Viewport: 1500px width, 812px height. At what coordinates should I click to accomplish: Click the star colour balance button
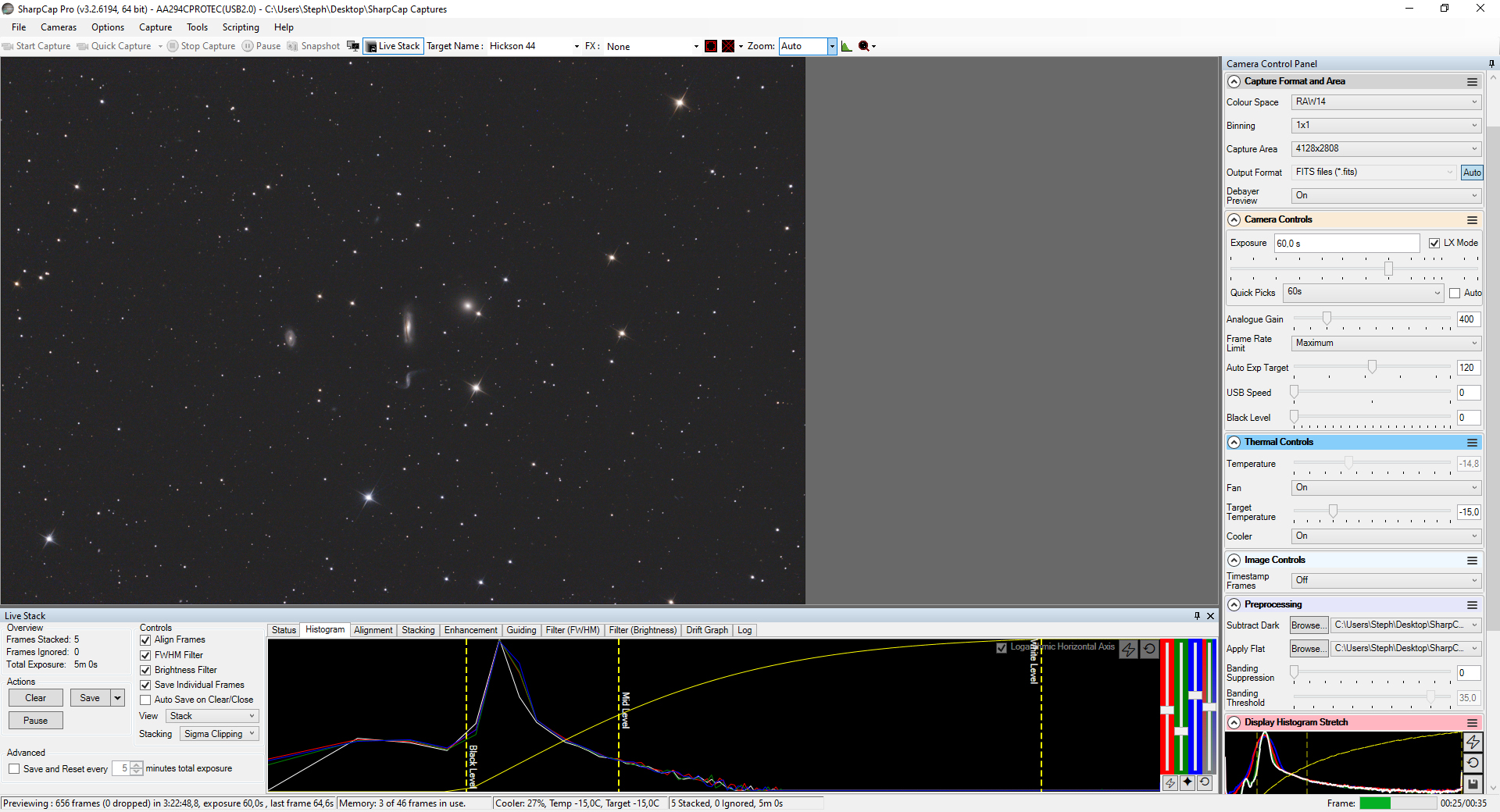tap(1187, 782)
